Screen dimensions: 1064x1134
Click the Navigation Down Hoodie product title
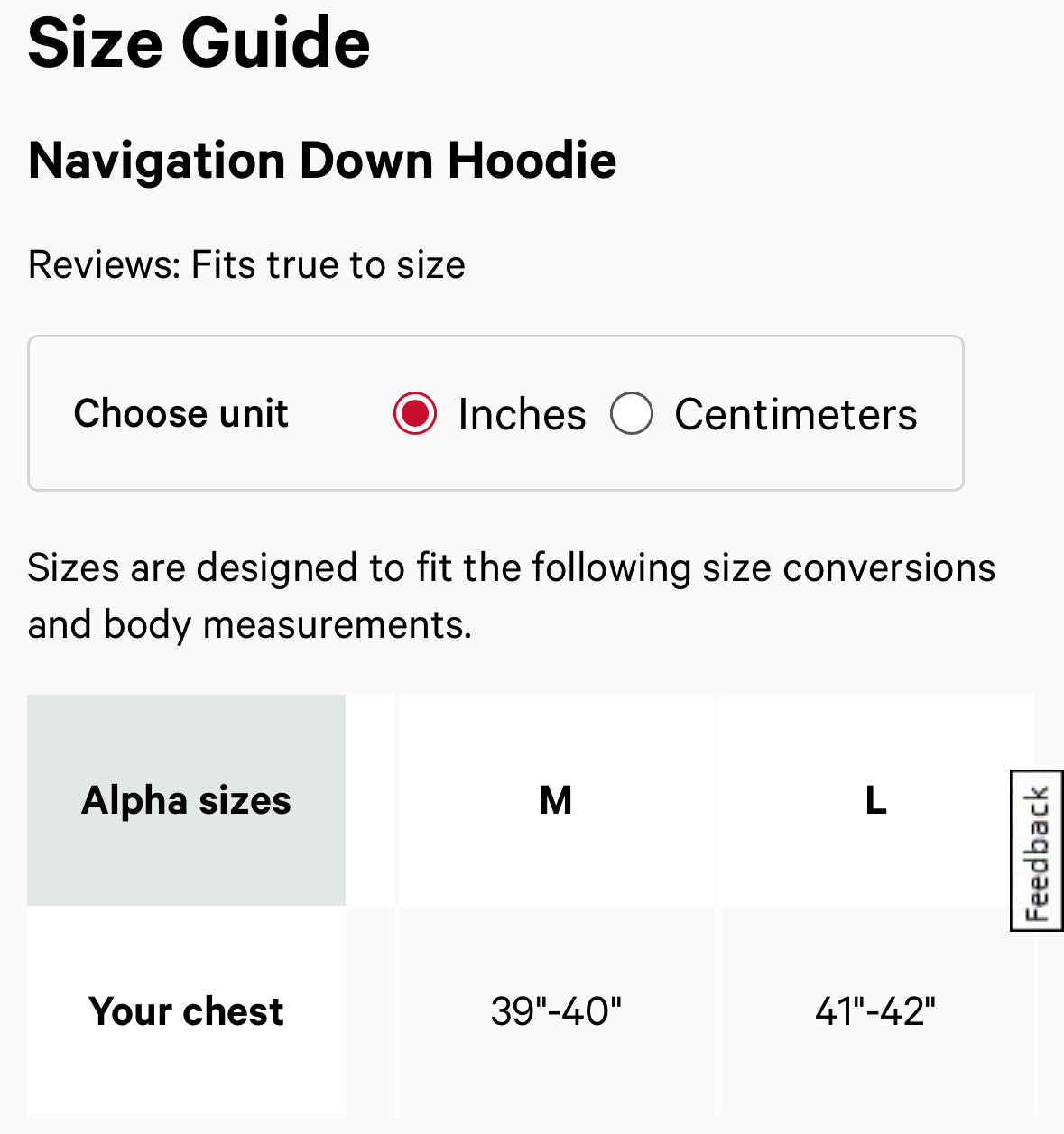coord(322,161)
